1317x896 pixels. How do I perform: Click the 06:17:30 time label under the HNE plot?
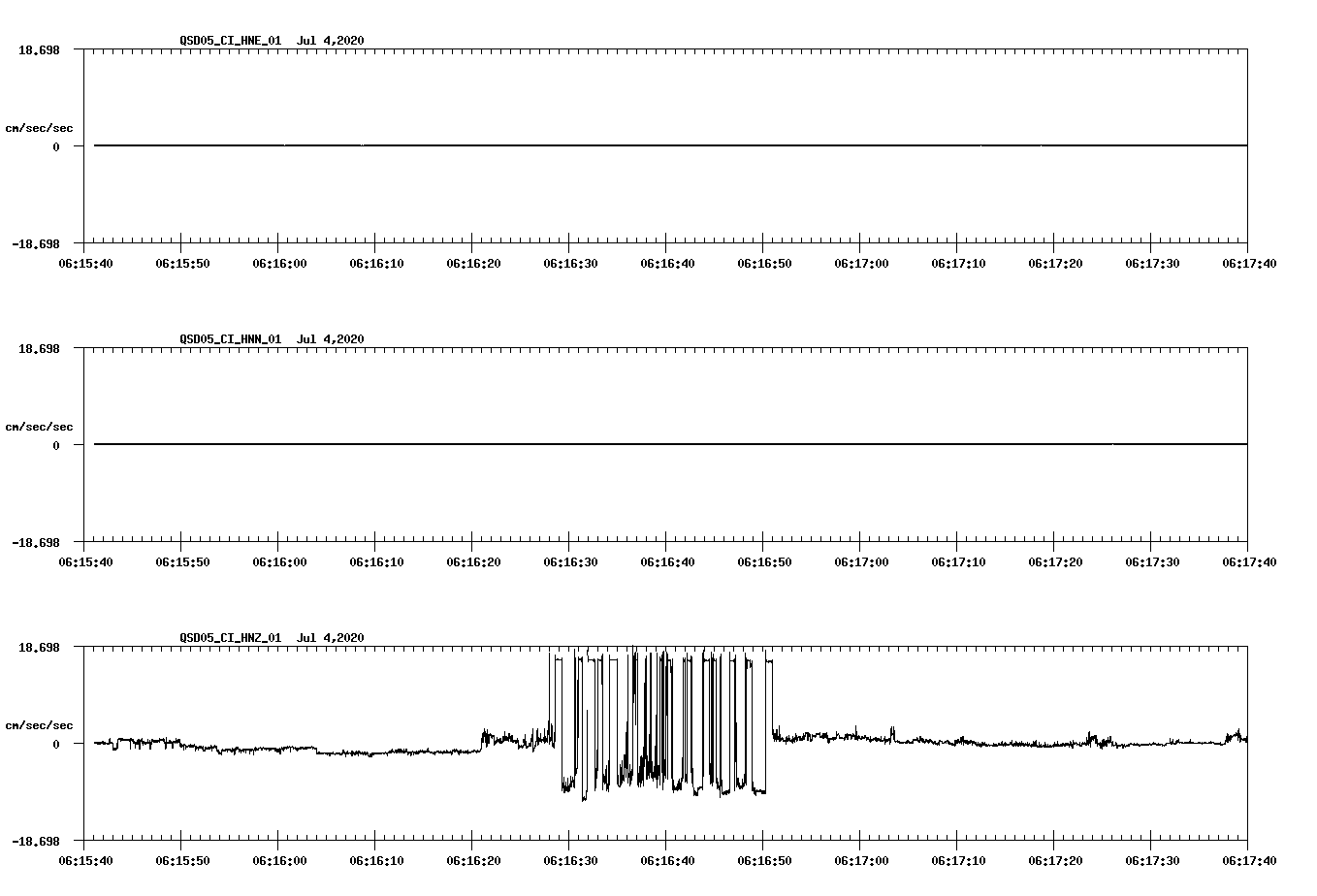1152,263
